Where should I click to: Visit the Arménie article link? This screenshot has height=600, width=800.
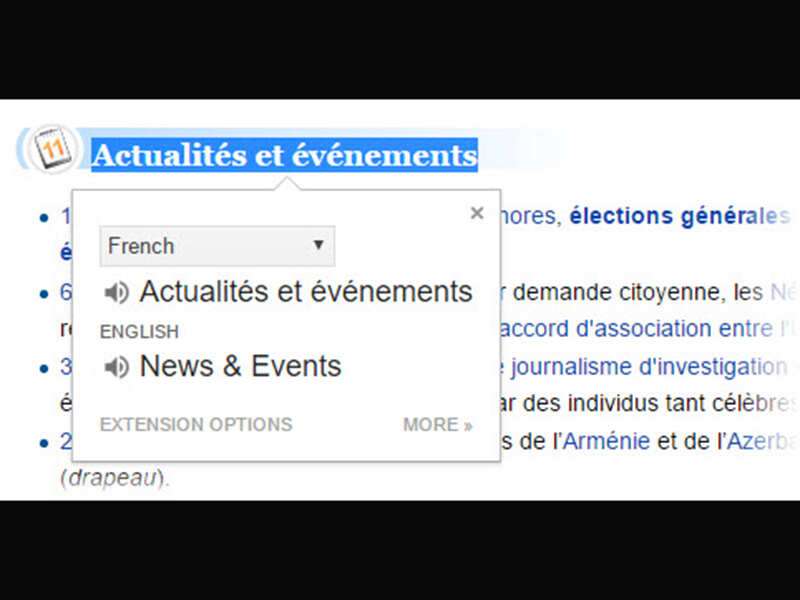[607, 441]
